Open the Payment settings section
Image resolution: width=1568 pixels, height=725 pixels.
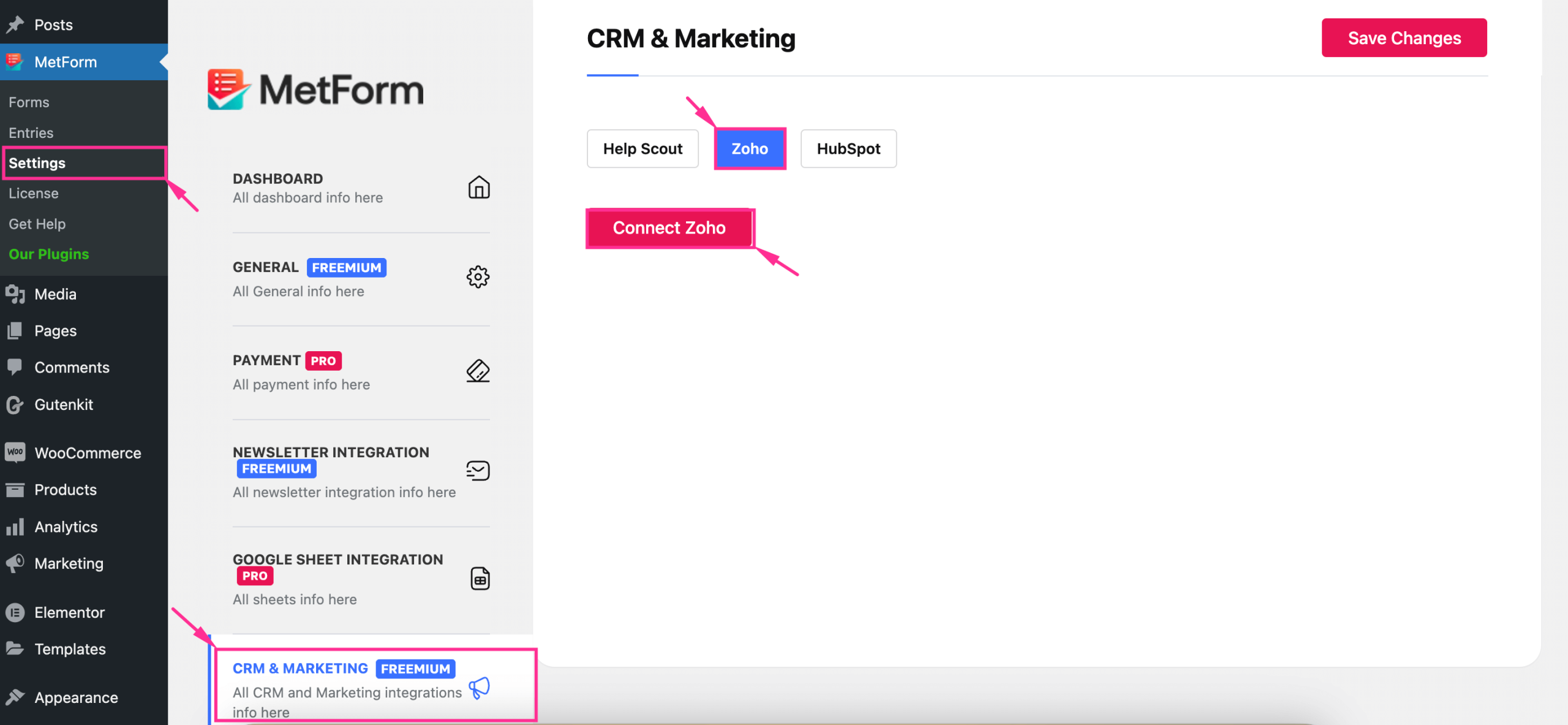point(361,372)
